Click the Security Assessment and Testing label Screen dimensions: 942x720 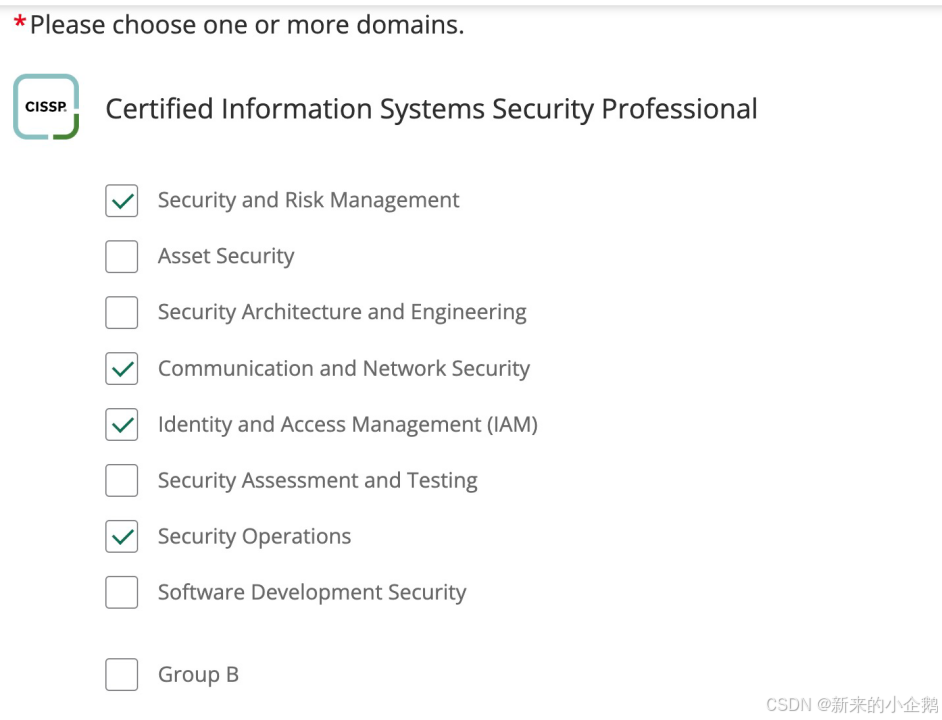(x=317, y=481)
